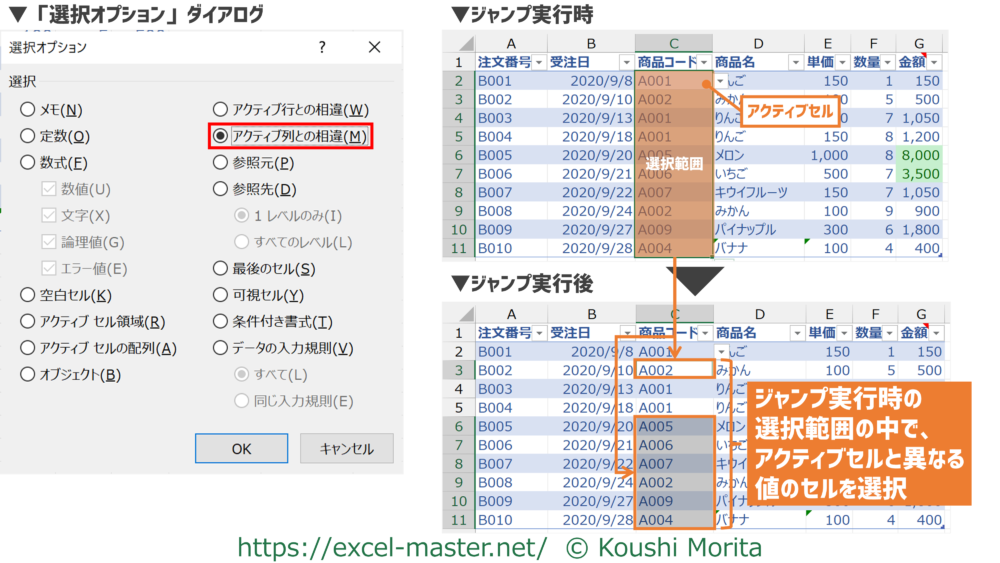Click column C header in ジャンプ実行時 sheet

tap(673, 43)
